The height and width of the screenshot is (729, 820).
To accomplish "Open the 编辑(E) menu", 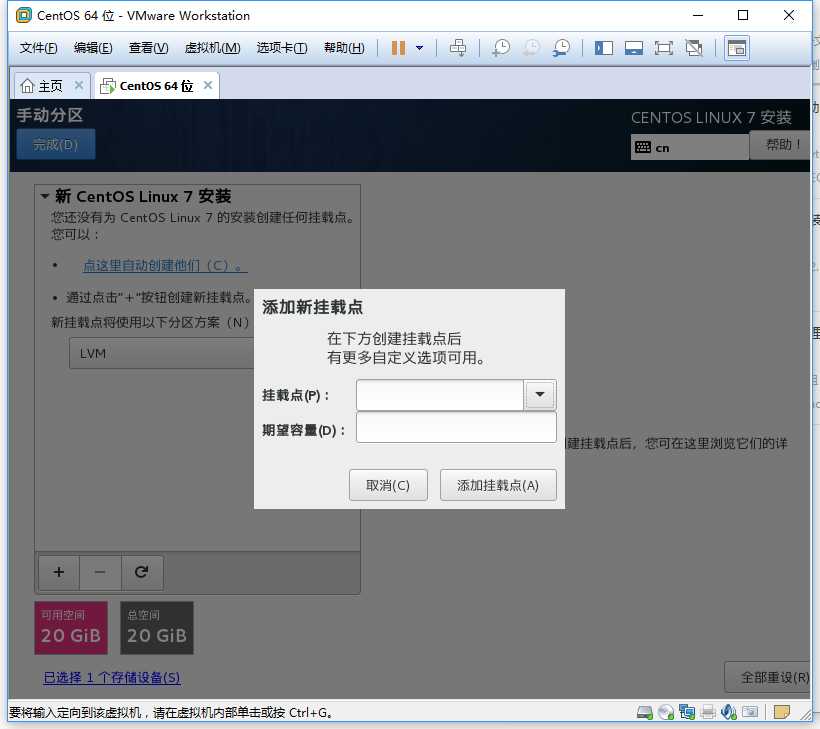I will (x=93, y=48).
